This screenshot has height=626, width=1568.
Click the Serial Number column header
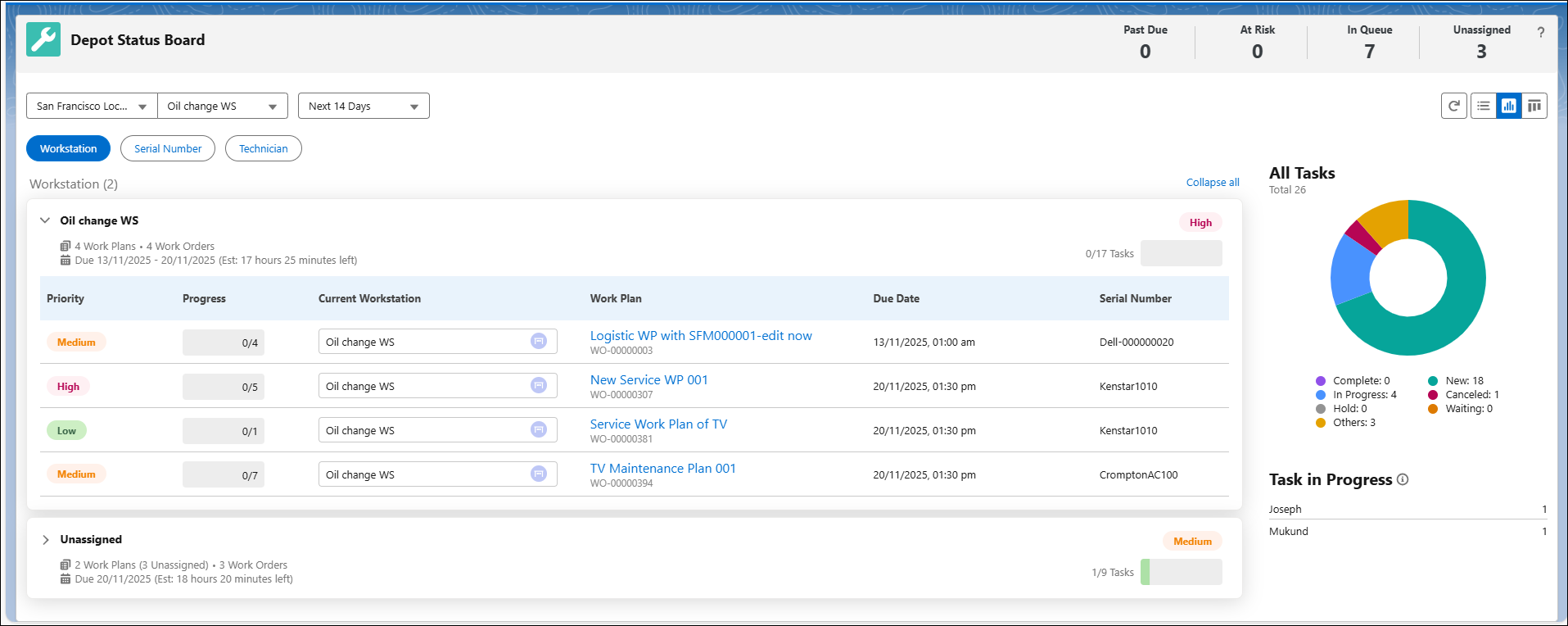pyautogui.click(x=1135, y=298)
